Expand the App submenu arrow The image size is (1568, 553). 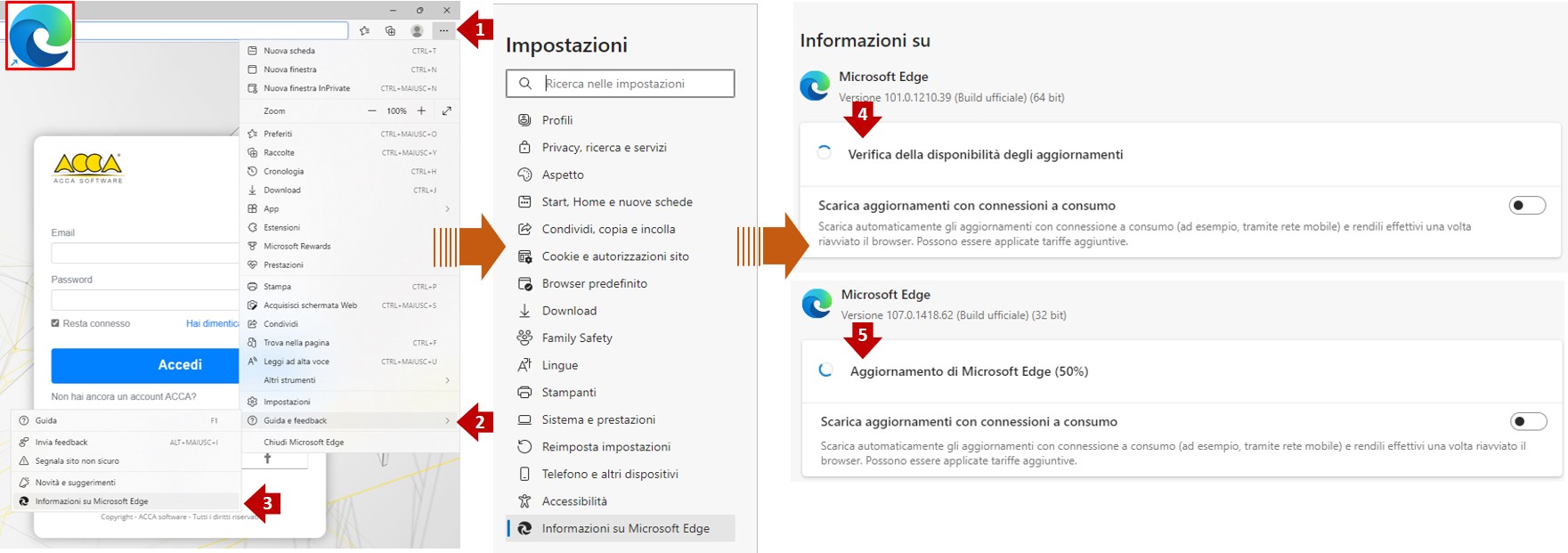coord(447,208)
